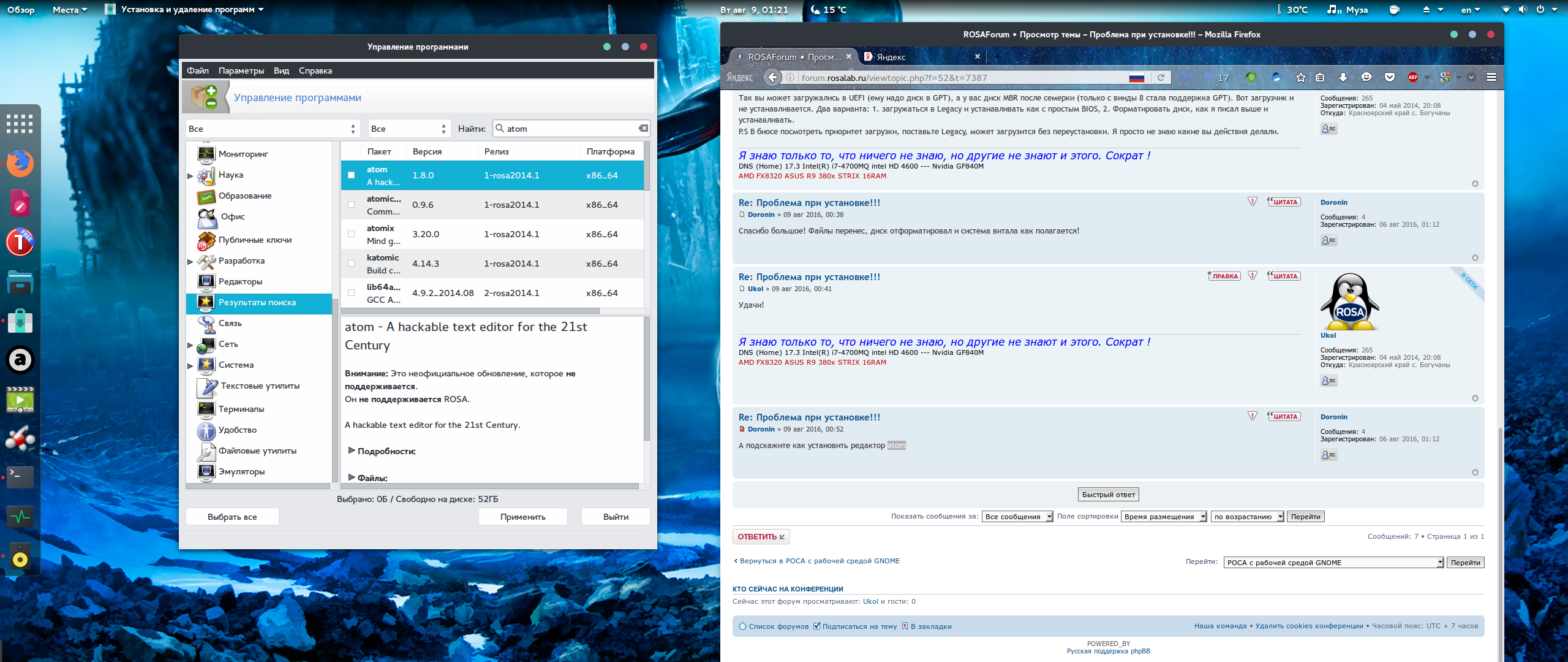Screen dimensions: 1568x662
Task: Clear the atom search field icon
Action: click(643, 129)
